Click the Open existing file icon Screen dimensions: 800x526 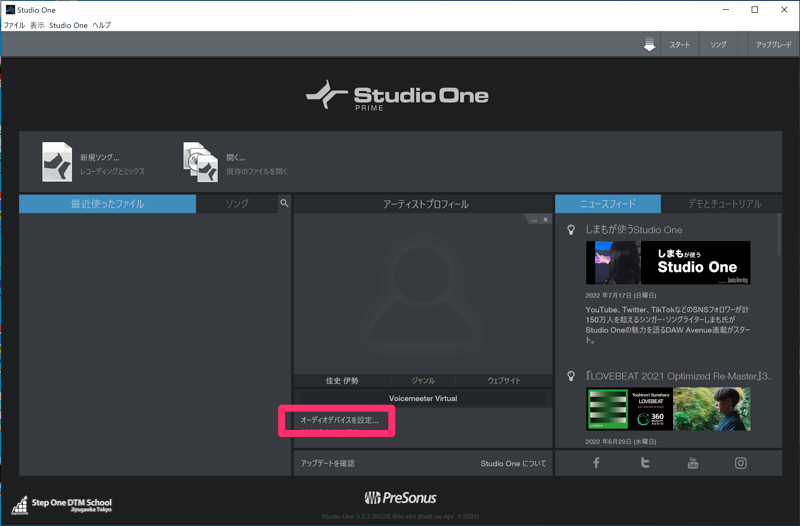[201, 162]
